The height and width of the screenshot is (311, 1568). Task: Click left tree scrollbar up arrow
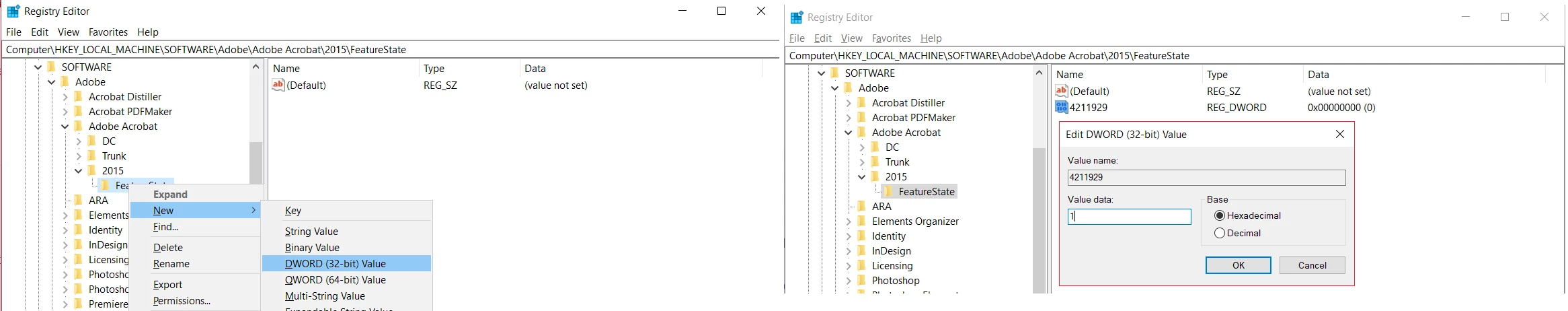(256, 67)
